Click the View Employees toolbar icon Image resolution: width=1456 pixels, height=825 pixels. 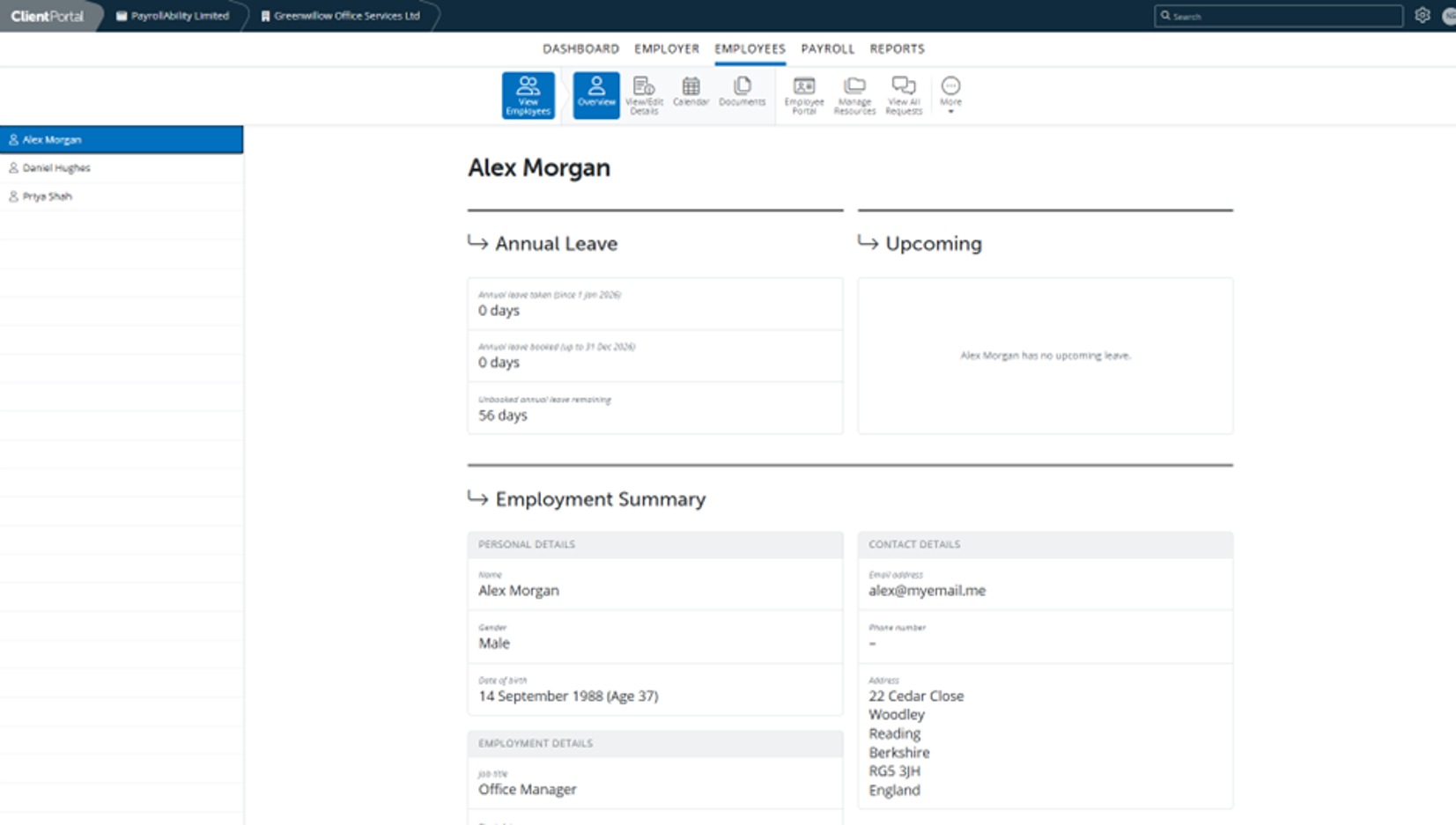[528, 95]
